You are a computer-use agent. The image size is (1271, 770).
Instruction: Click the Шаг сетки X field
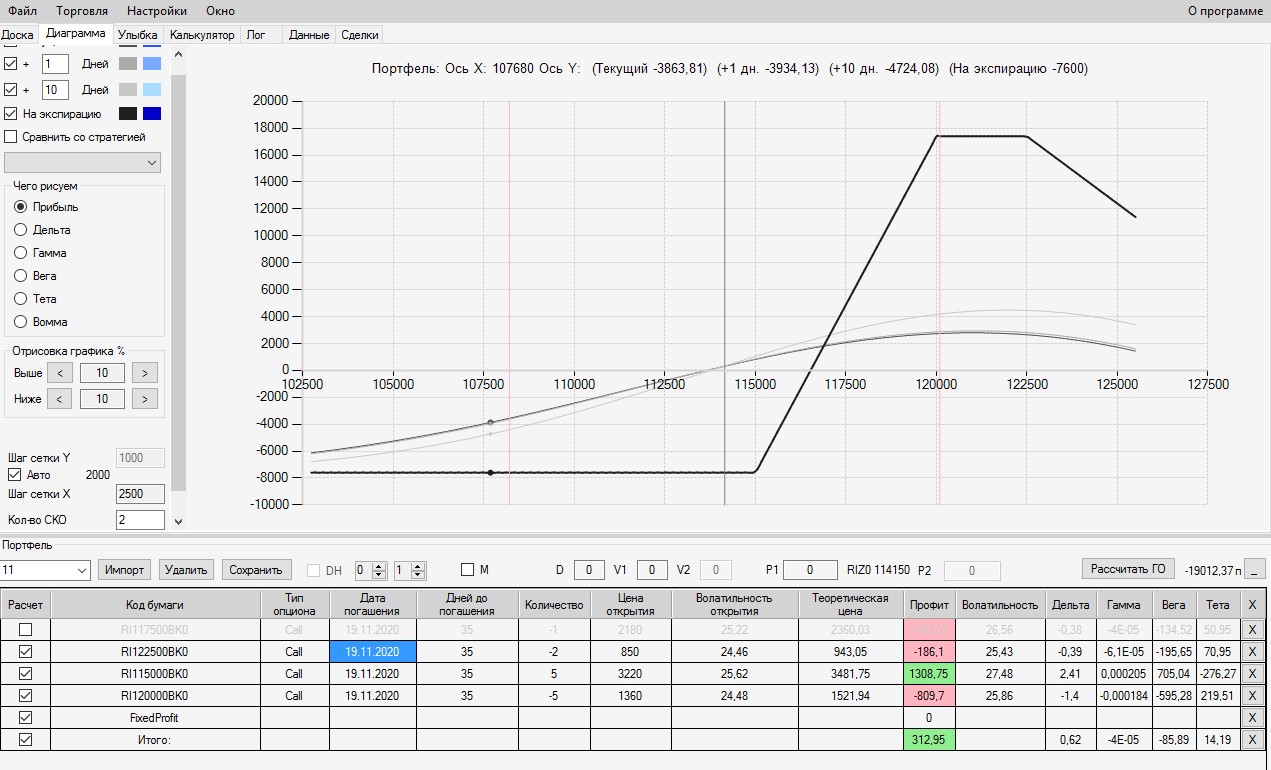(x=140, y=494)
